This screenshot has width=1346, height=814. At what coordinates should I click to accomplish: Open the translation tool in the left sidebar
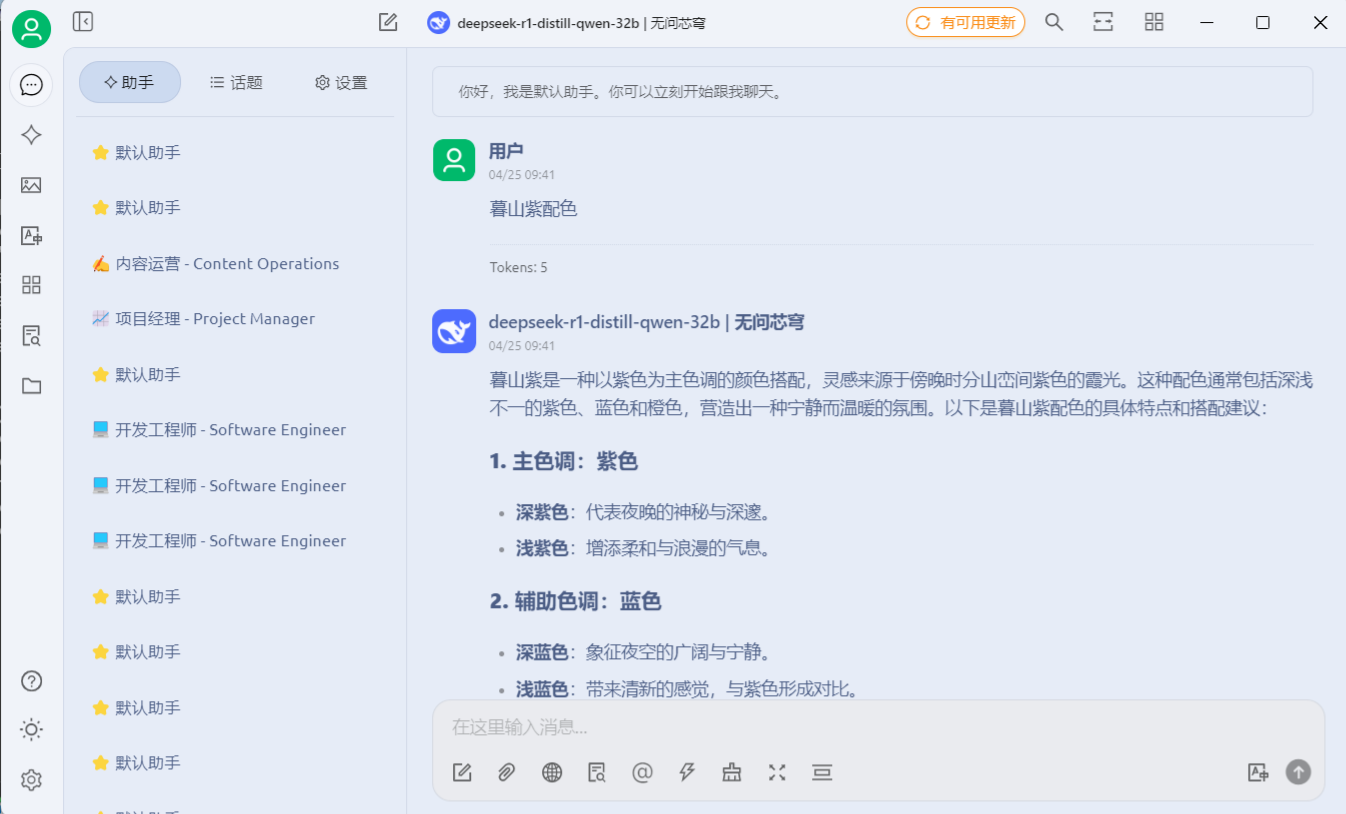tap(31, 235)
